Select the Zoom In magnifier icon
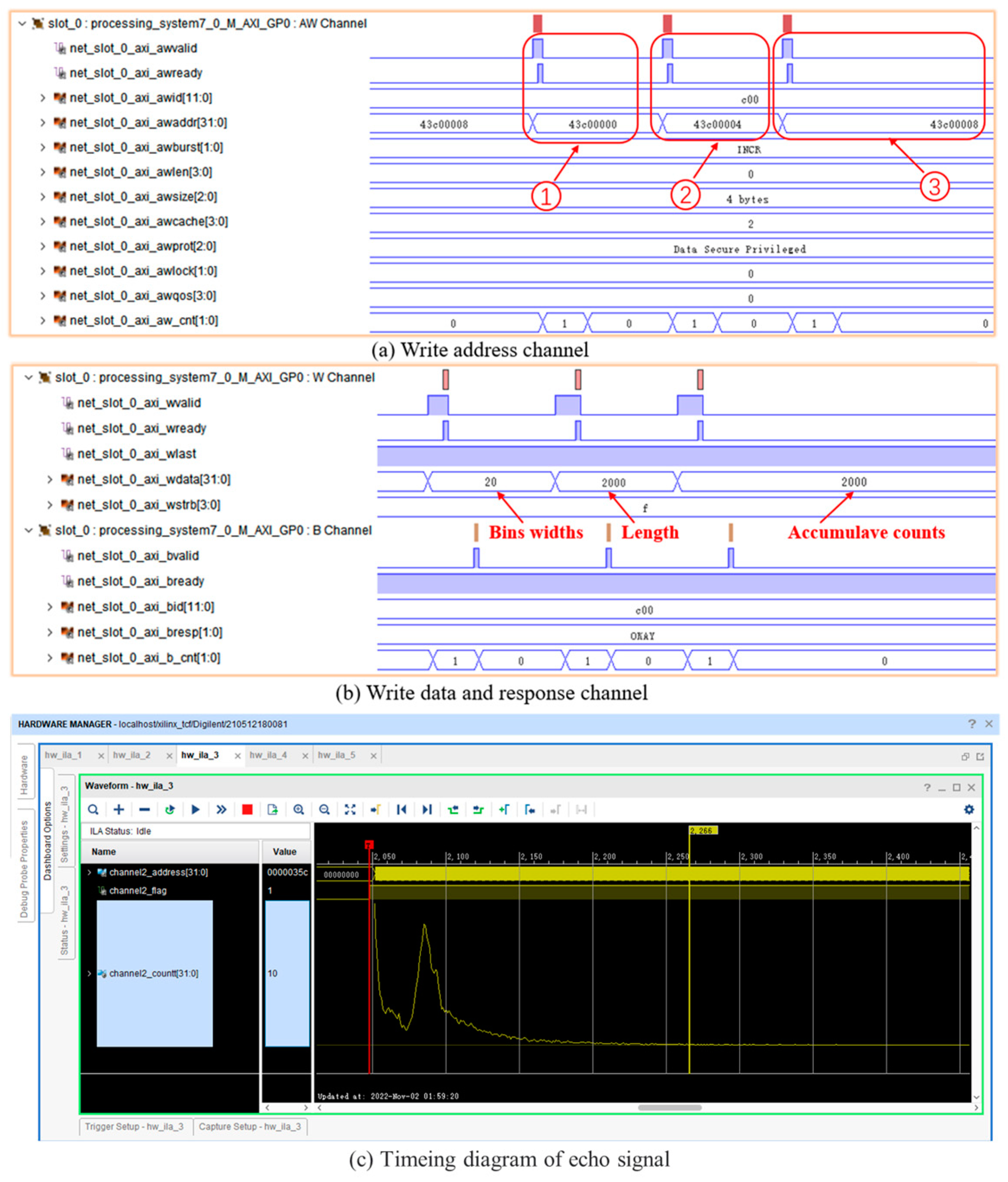This screenshot has height=1182, width=1008. [299, 809]
